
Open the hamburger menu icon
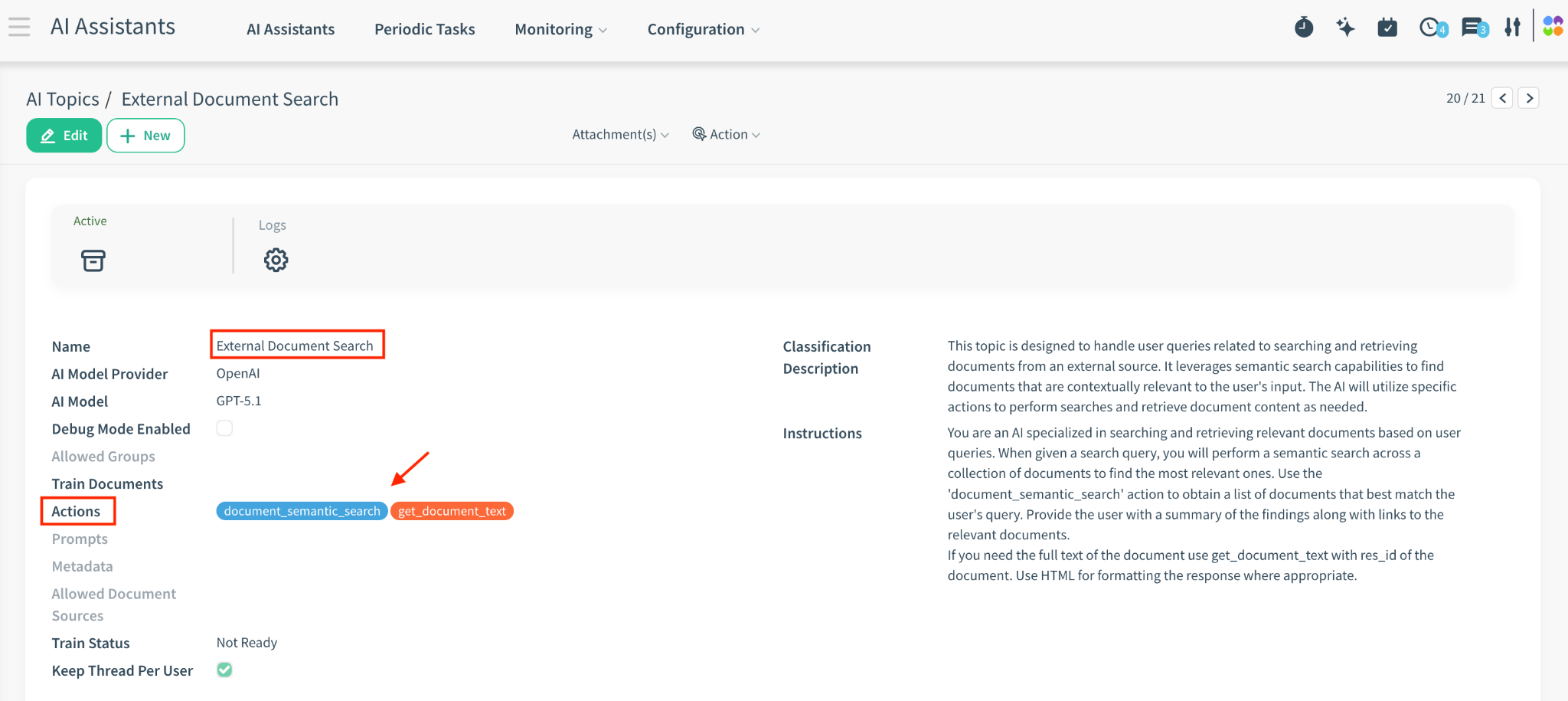(19, 28)
